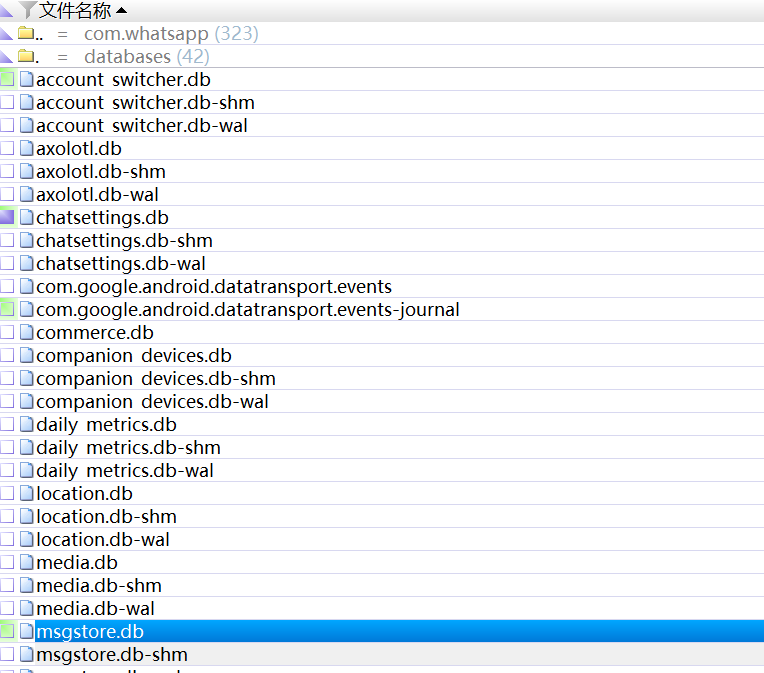
Task: Select file name companion_devices.db-shm
Action: [156, 378]
